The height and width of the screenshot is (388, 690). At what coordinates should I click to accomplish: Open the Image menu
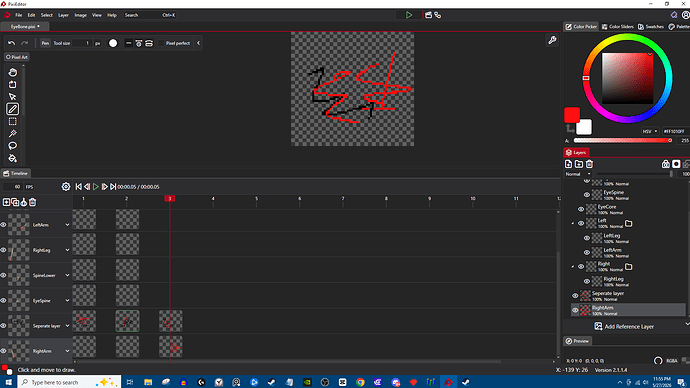pos(81,15)
